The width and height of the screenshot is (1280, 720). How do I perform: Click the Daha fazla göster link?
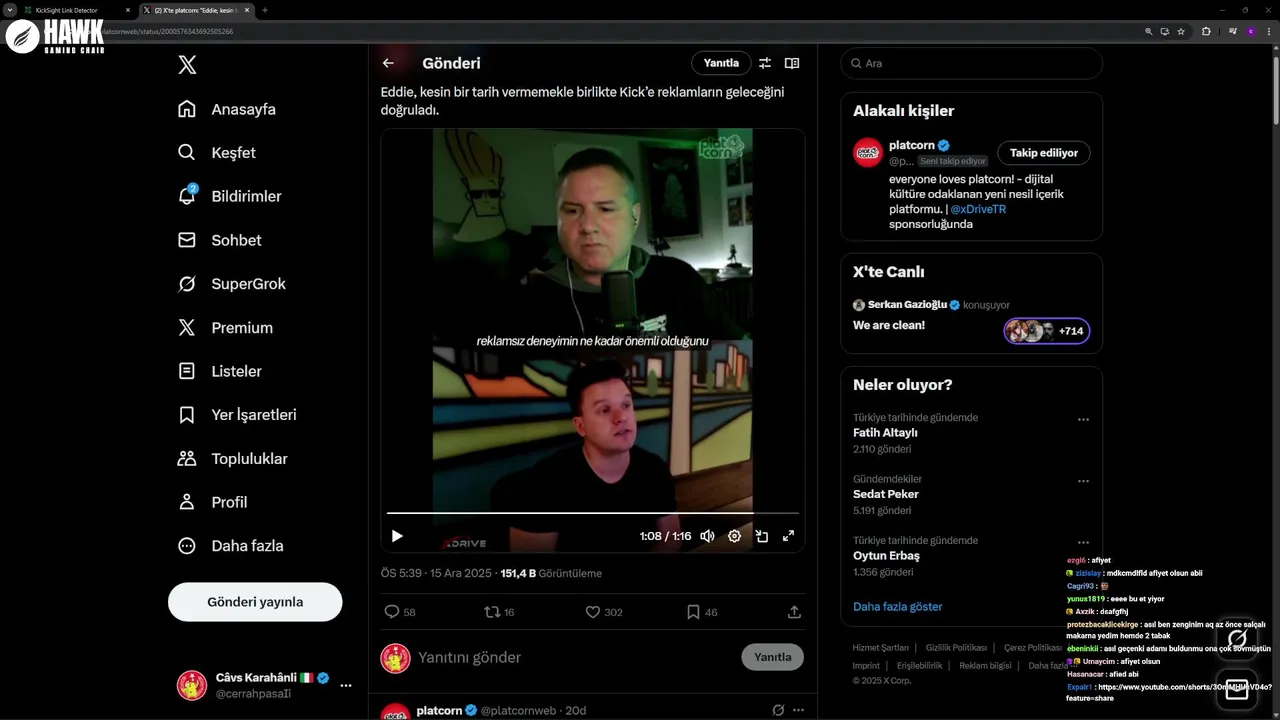898,607
